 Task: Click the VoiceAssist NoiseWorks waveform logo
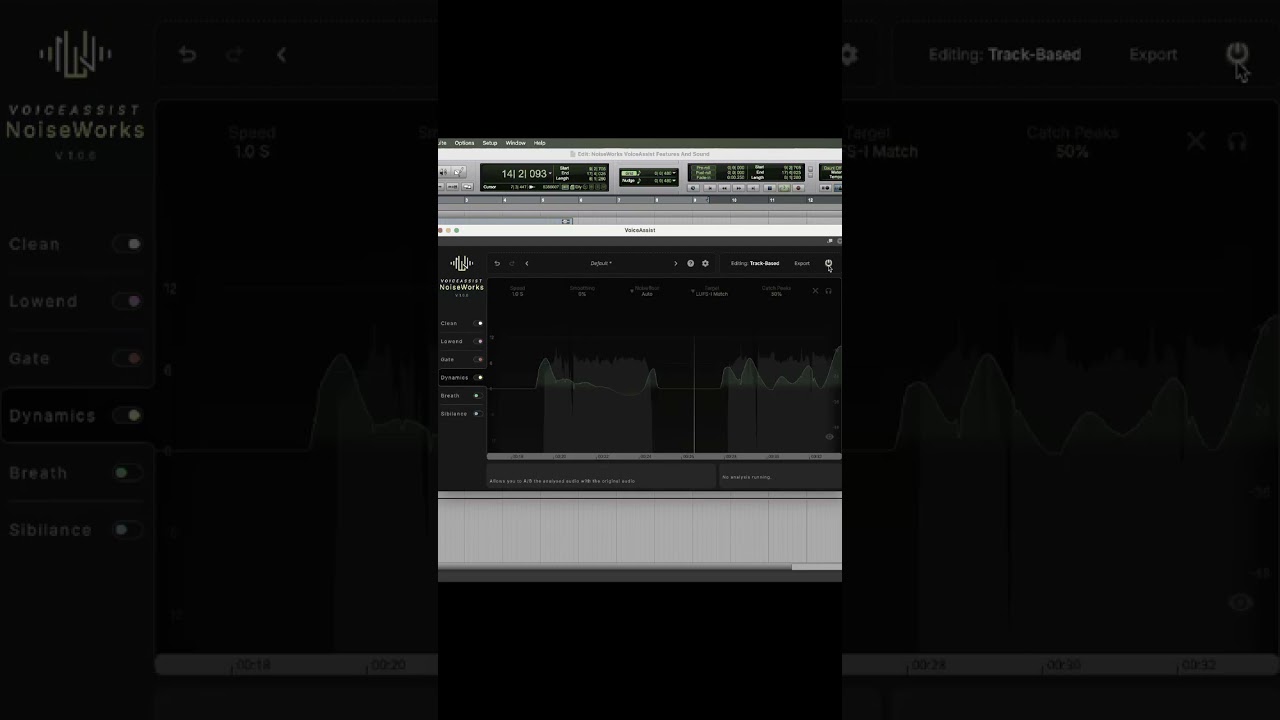coord(461,264)
